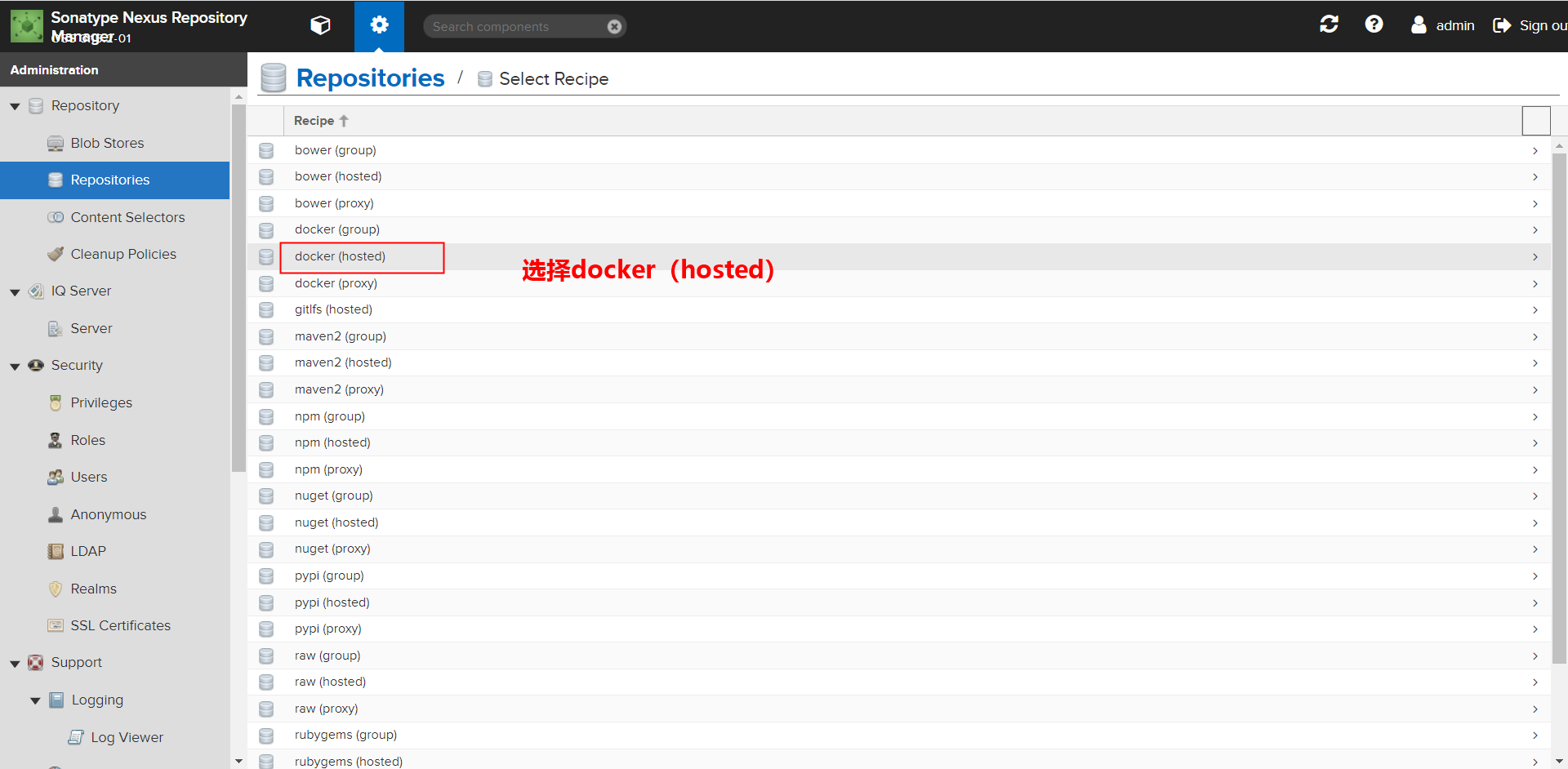Click the empty filter box above list
1568x769 pixels.
point(1536,121)
